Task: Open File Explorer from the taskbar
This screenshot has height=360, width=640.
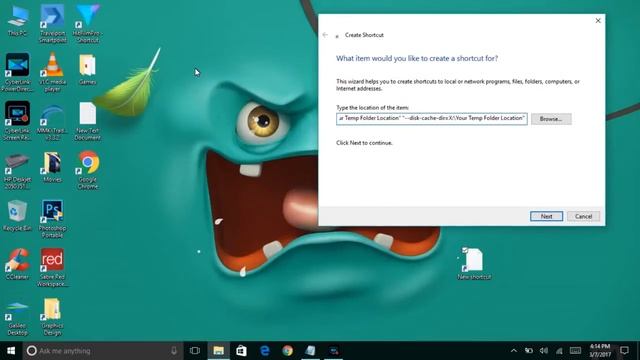Action: pos(218,351)
